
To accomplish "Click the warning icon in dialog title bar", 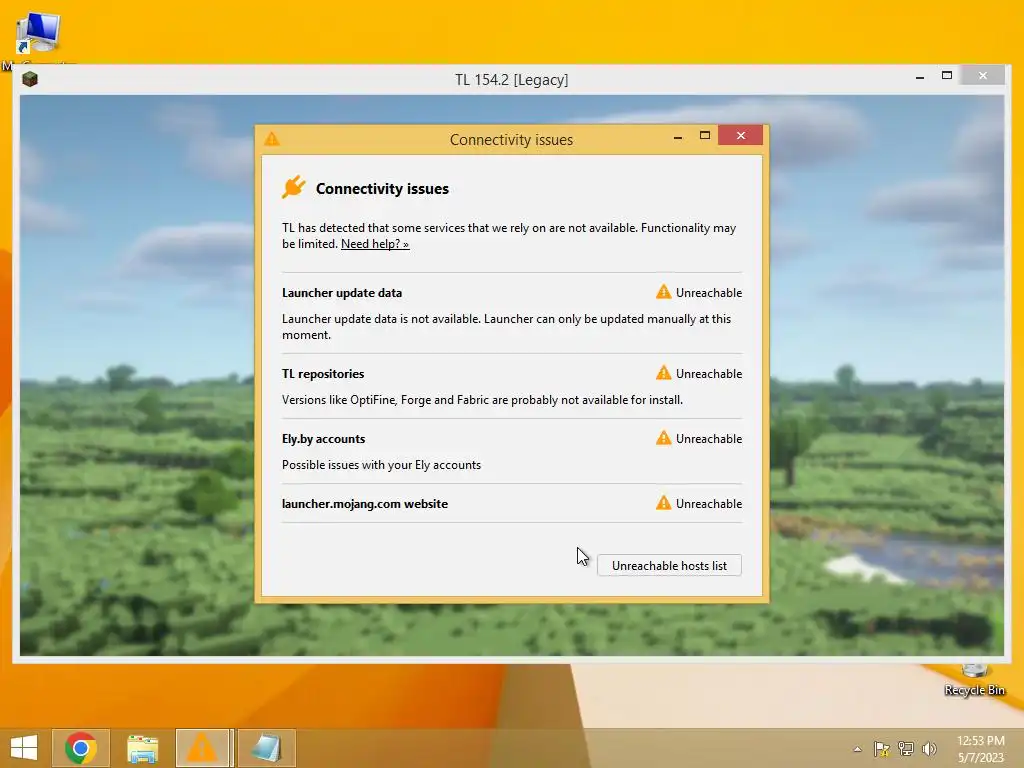I will [272, 138].
